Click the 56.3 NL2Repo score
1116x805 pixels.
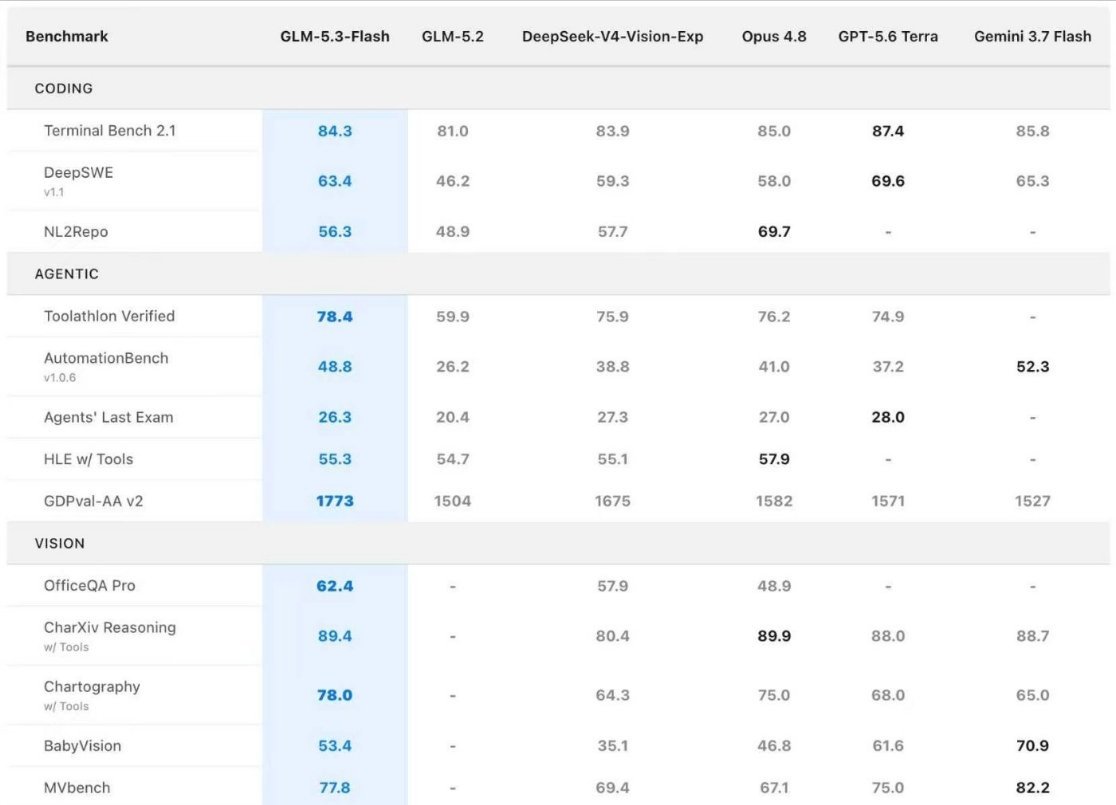click(x=335, y=231)
